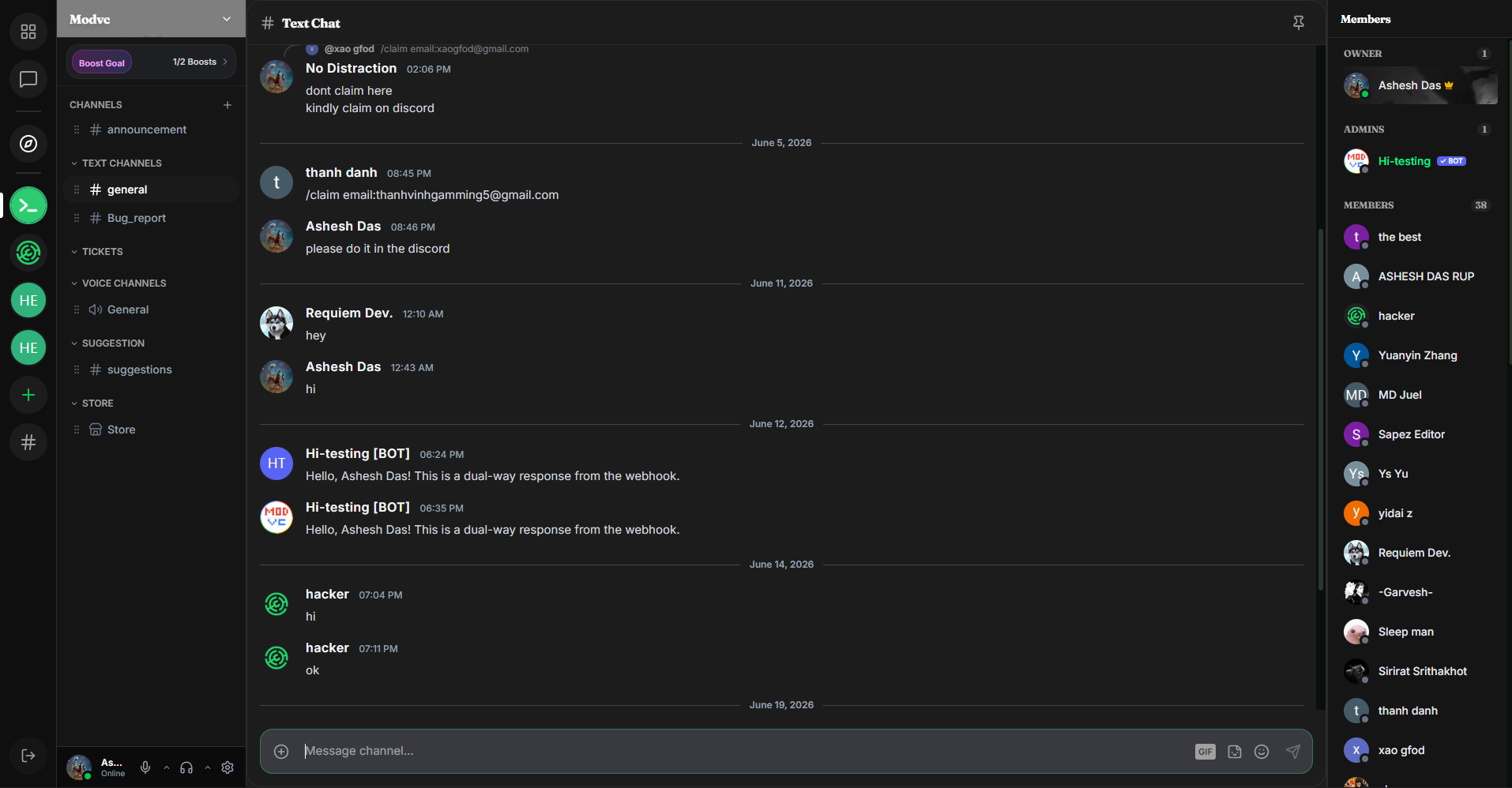Click the chat vertical scrollbar
The width and height of the screenshot is (1512, 788).
(x=1320, y=409)
